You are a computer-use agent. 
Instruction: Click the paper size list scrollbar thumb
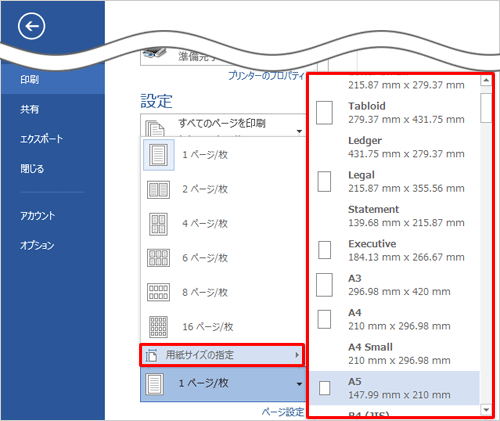pyautogui.click(x=486, y=108)
